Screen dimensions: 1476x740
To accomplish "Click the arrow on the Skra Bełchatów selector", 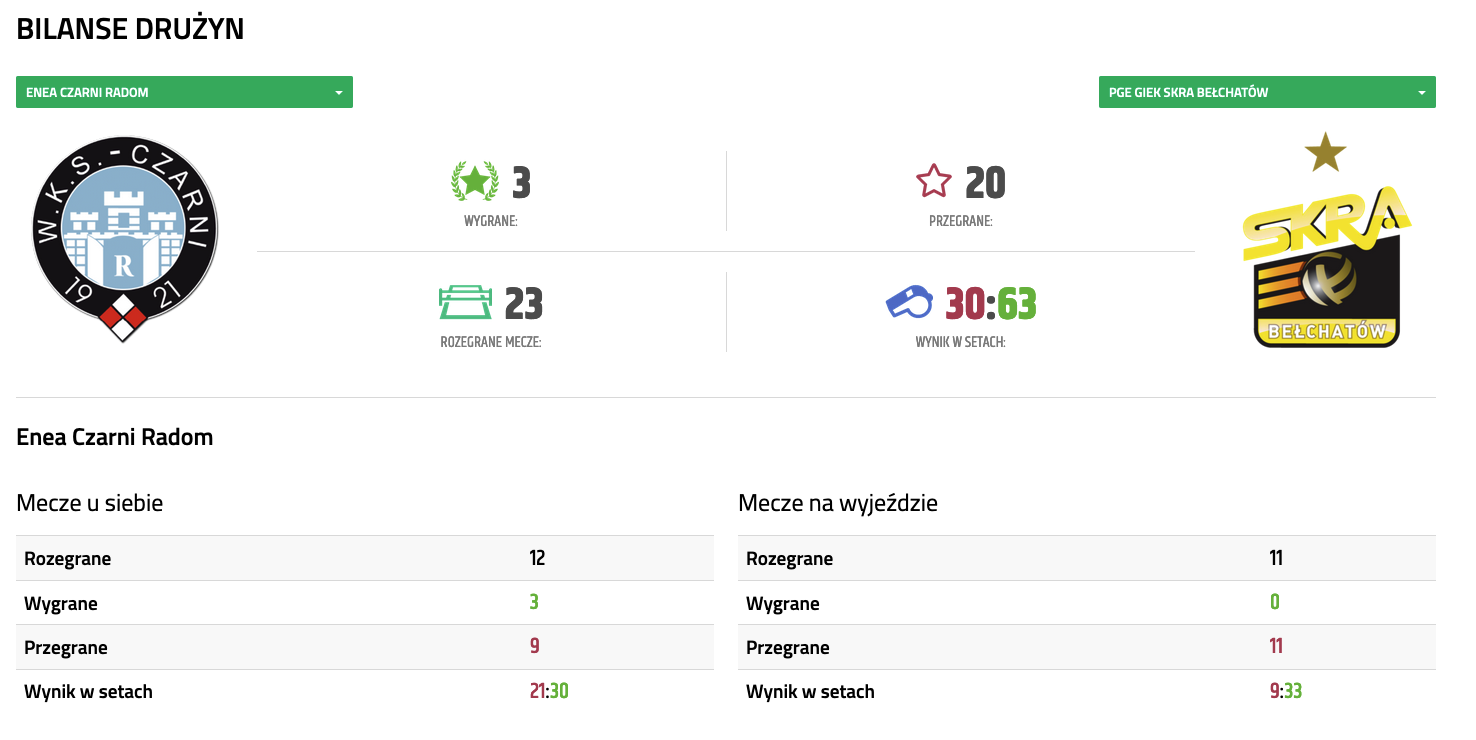I will [x=1421, y=93].
